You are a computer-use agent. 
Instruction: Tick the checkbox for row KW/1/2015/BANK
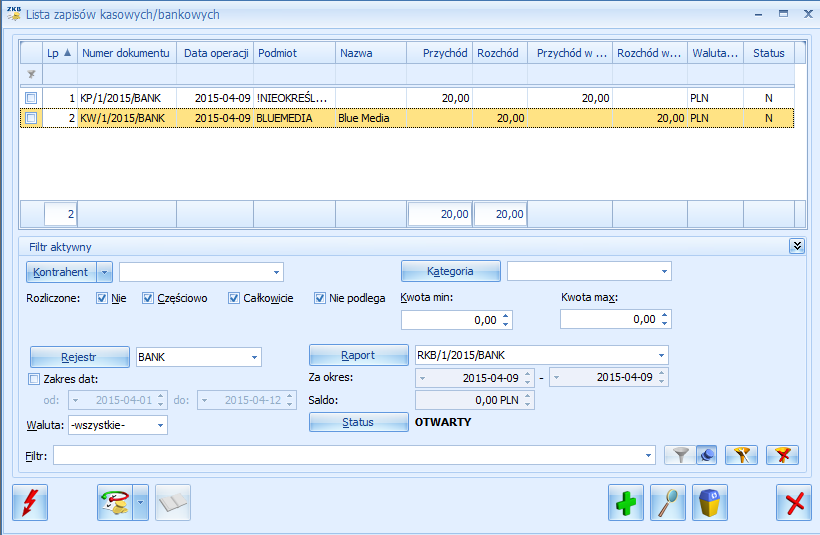(31, 118)
